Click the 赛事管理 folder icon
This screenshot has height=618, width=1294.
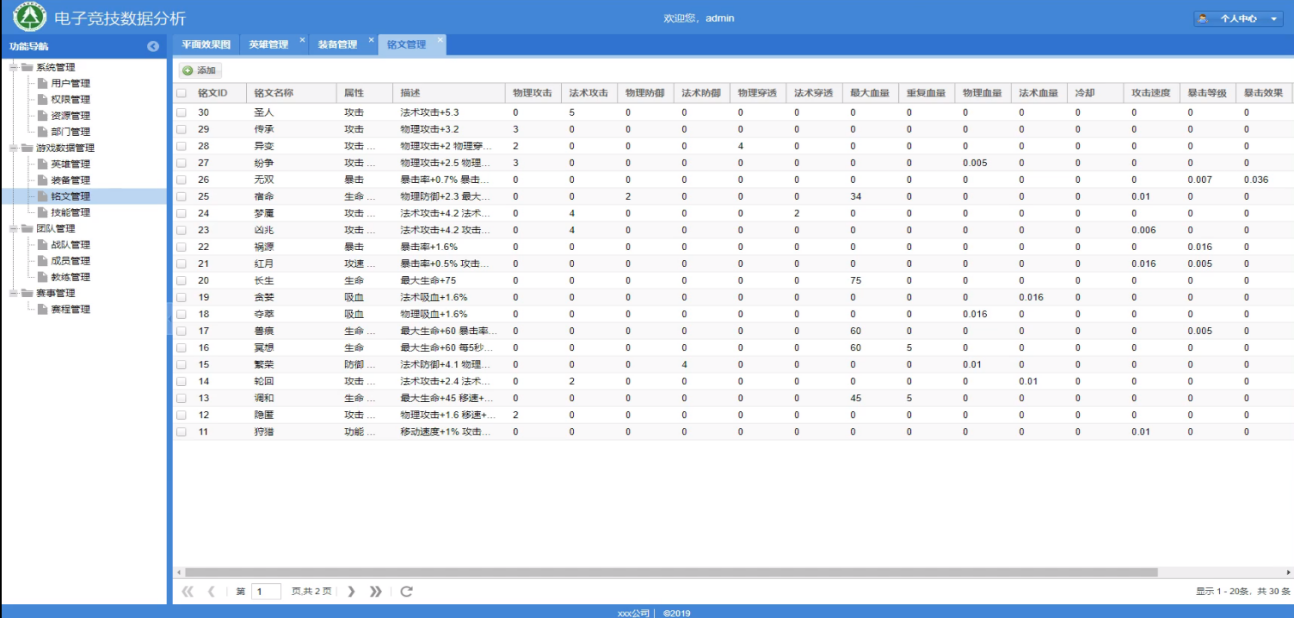click(x=27, y=293)
